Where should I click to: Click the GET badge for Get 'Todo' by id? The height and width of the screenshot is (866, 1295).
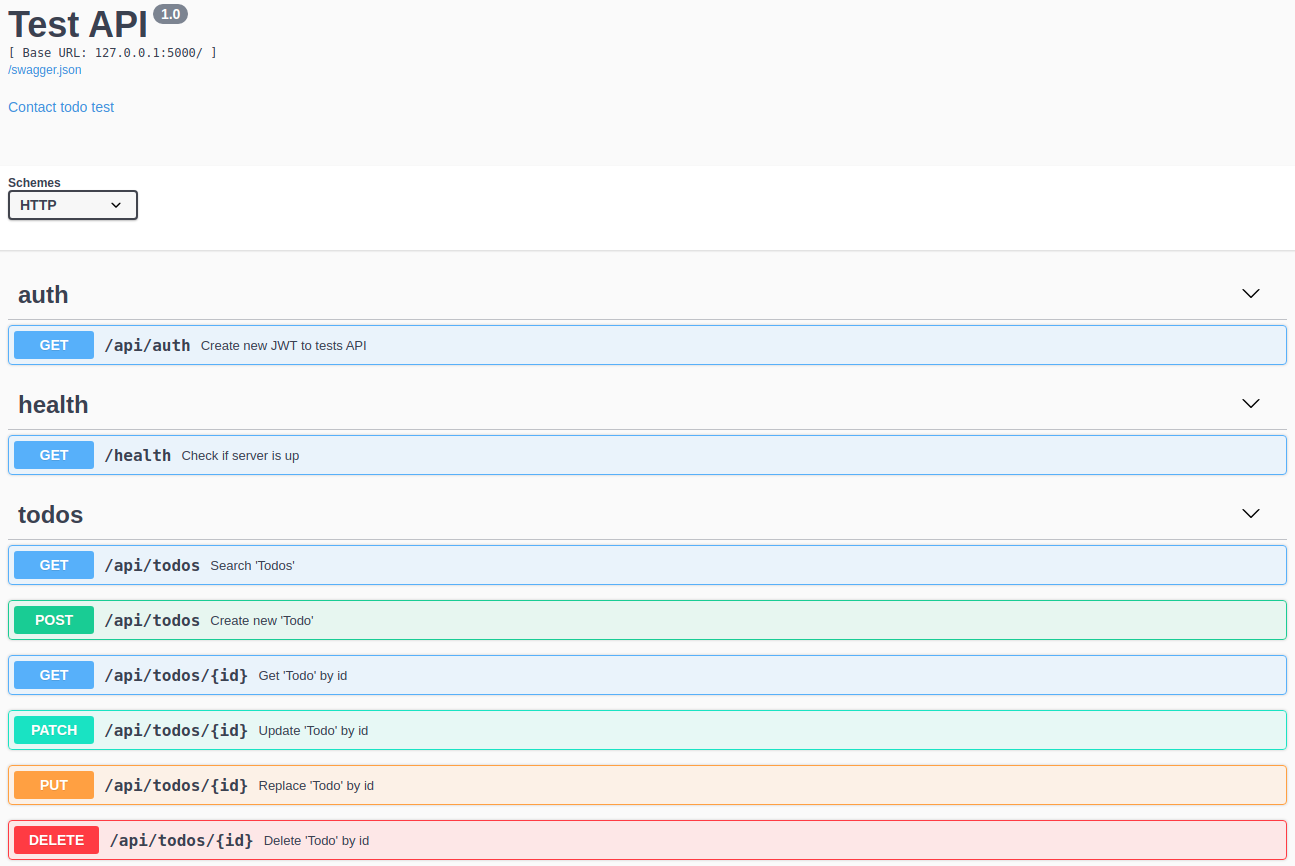pyautogui.click(x=54, y=675)
